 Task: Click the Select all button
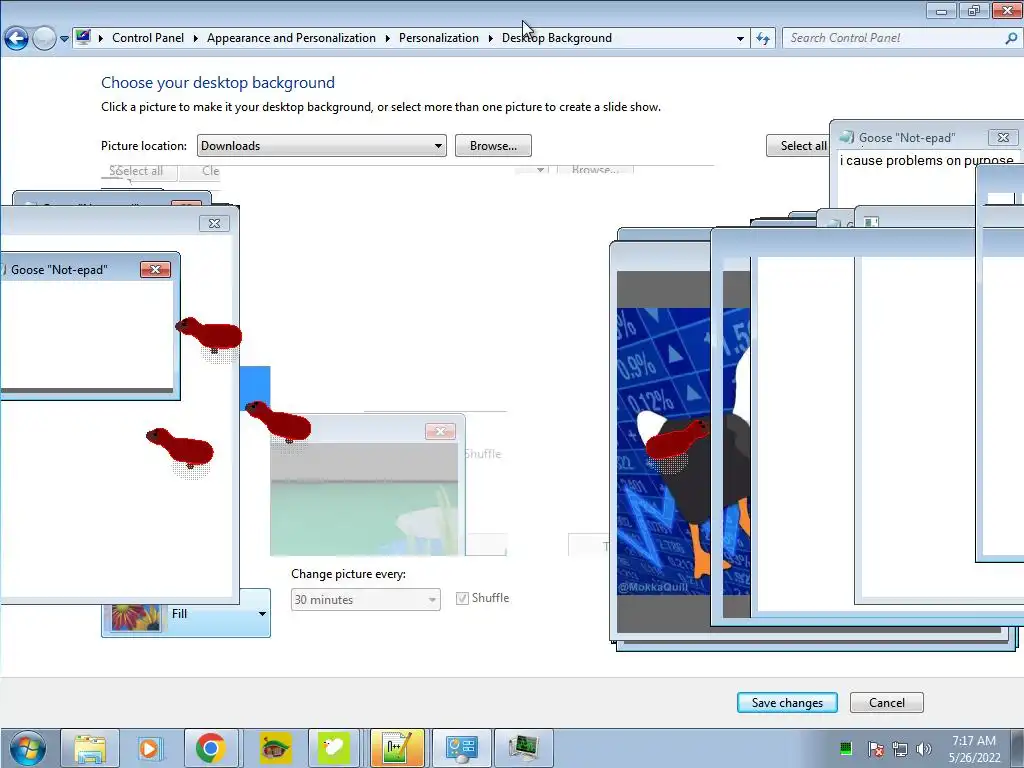pos(798,146)
